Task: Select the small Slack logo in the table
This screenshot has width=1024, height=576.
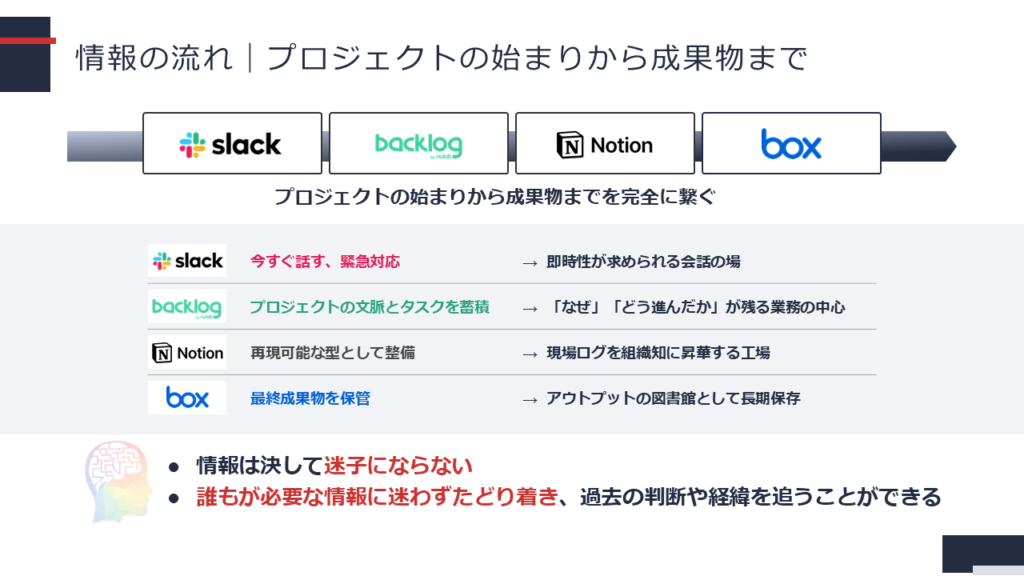Action: 187,261
